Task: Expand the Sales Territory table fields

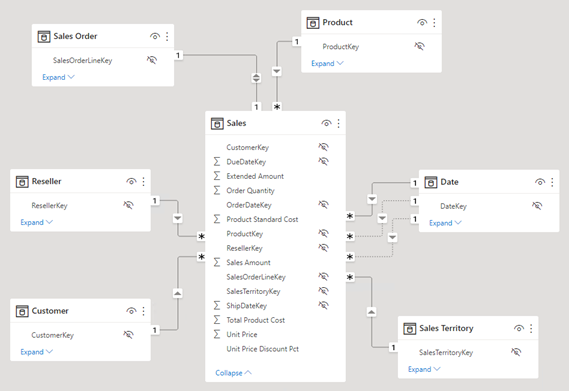Action: click(424, 369)
